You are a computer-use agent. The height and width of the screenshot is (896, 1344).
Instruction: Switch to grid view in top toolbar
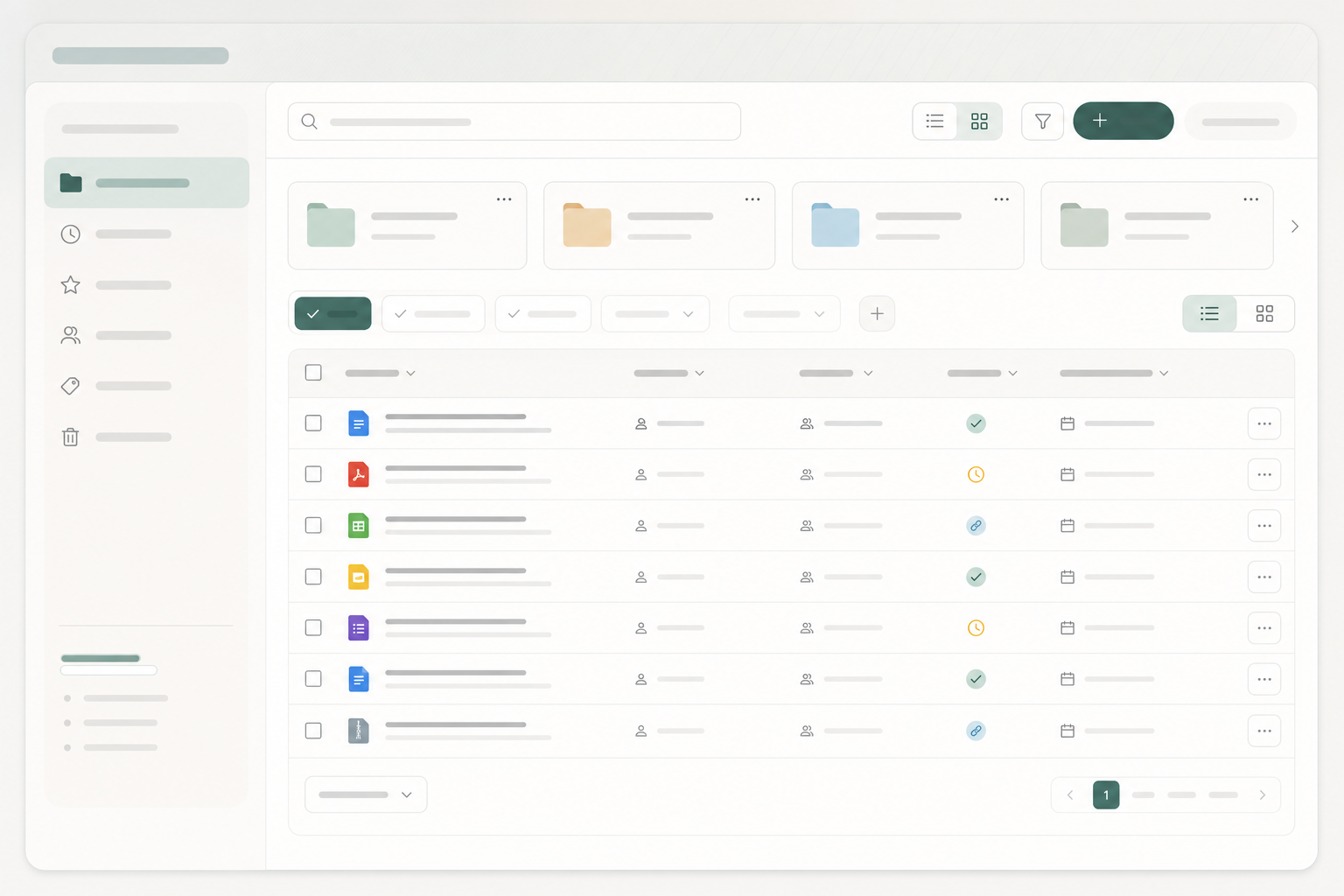979,122
